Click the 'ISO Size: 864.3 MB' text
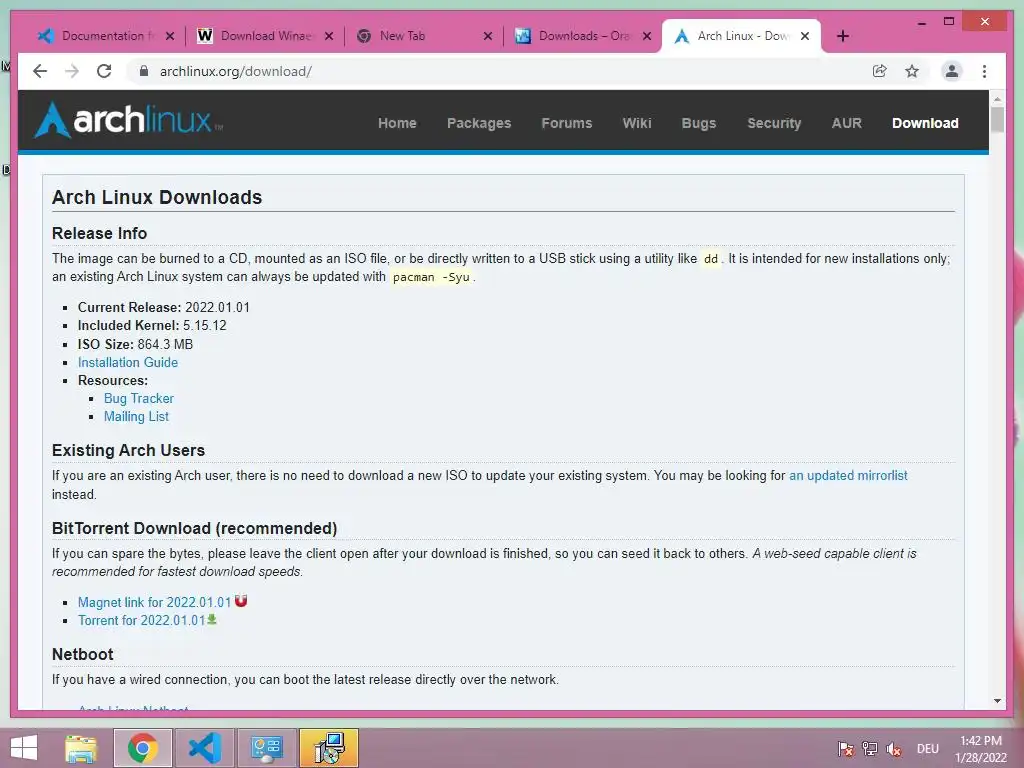1024x768 pixels. (135, 344)
